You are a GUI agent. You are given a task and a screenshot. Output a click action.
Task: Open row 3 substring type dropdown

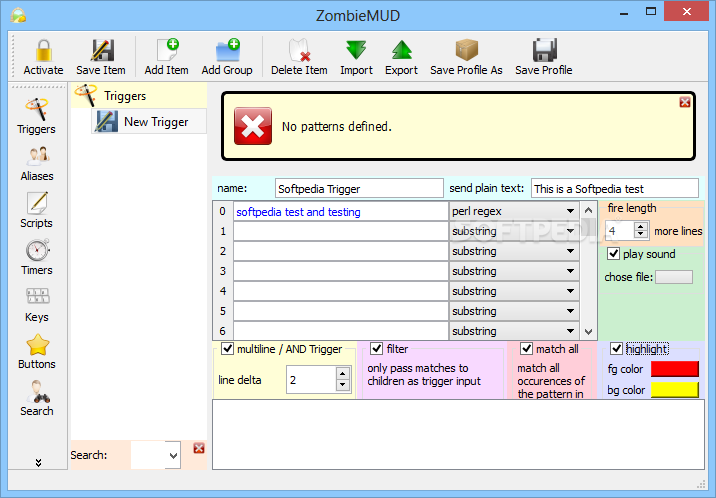(514, 271)
